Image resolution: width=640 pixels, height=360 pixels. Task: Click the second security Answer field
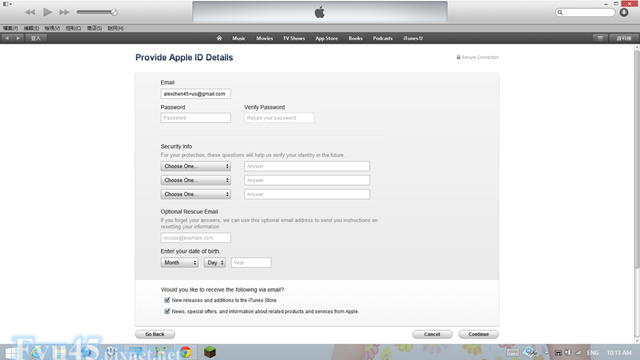(307, 180)
